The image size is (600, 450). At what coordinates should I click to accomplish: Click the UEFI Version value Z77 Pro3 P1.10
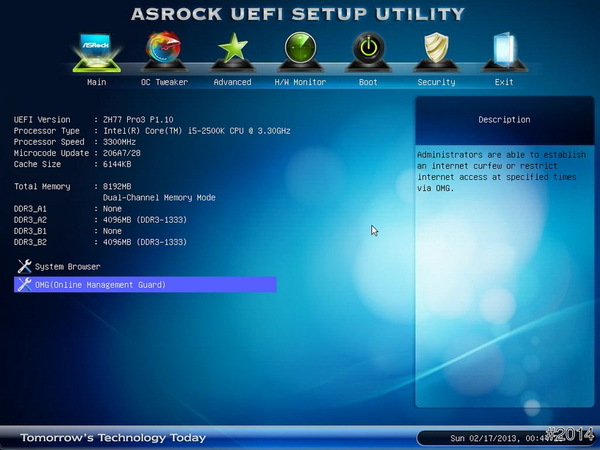click(138, 119)
